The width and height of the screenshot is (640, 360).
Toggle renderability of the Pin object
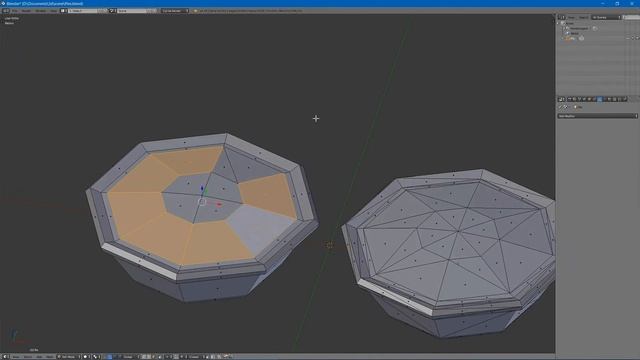[638, 38]
